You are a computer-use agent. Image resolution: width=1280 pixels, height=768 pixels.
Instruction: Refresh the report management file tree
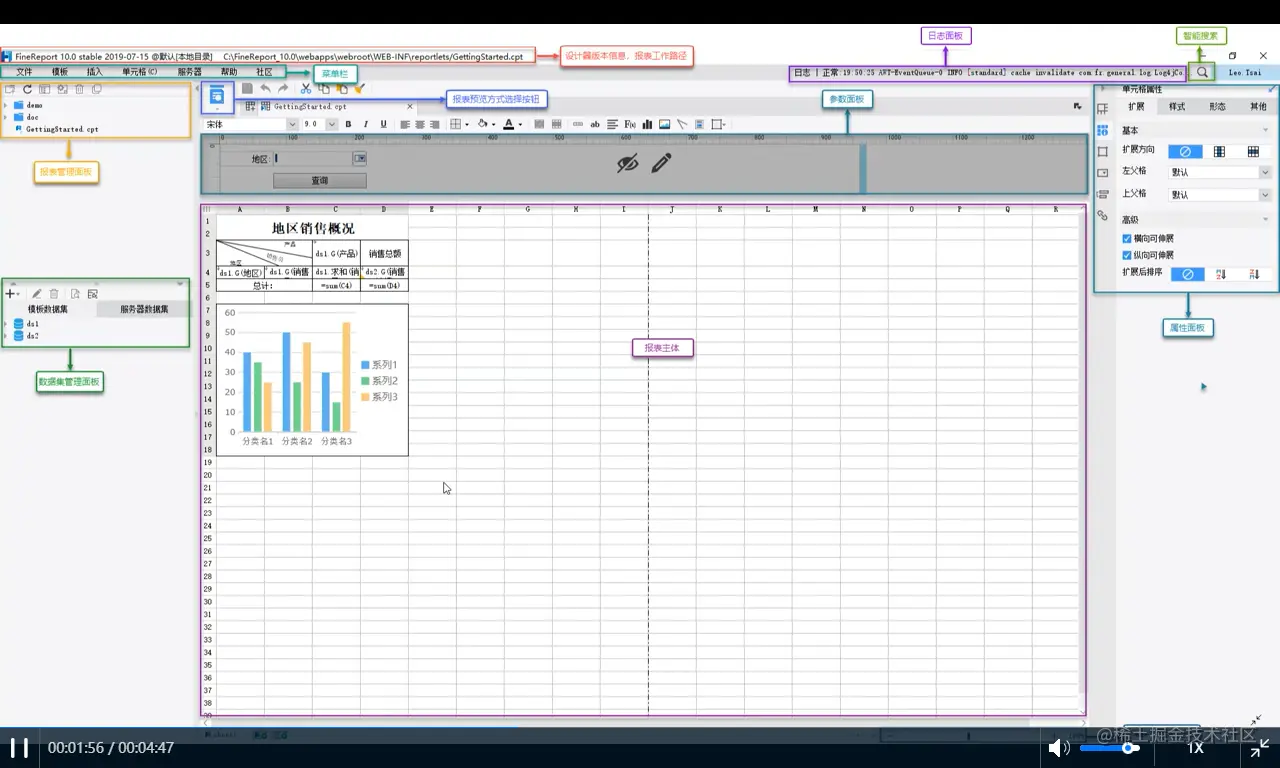27,89
